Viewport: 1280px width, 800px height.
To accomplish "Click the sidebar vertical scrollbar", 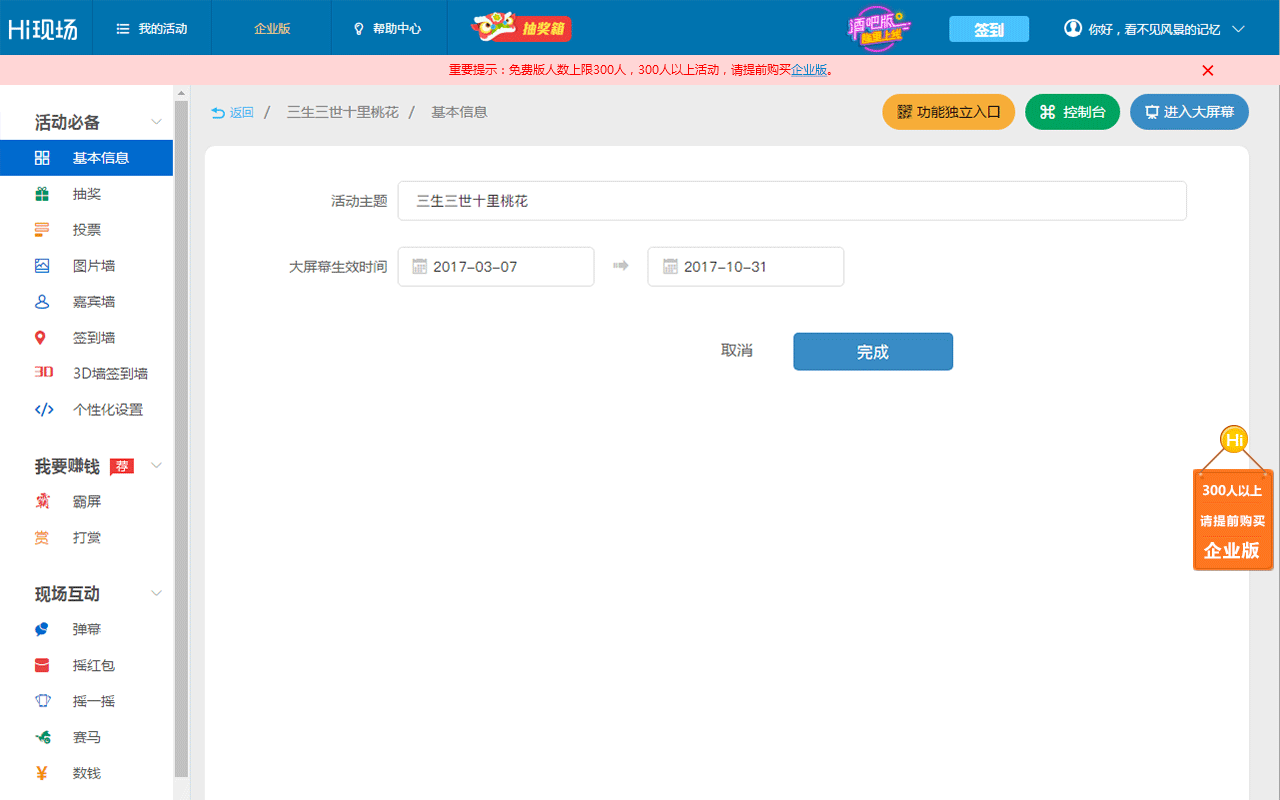I will pyautogui.click(x=181, y=438).
